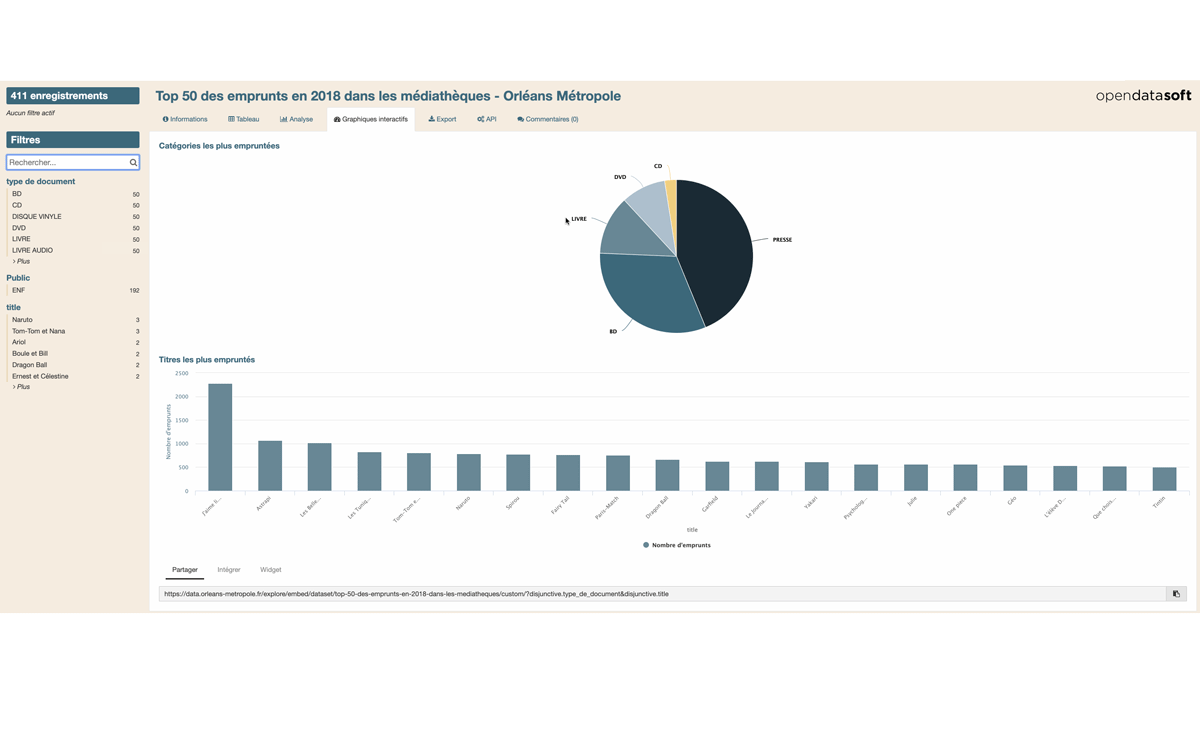This screenshot has width=1200, height=729.
Task: Click the opendatasoft logo
Action: click(1143, 96)
